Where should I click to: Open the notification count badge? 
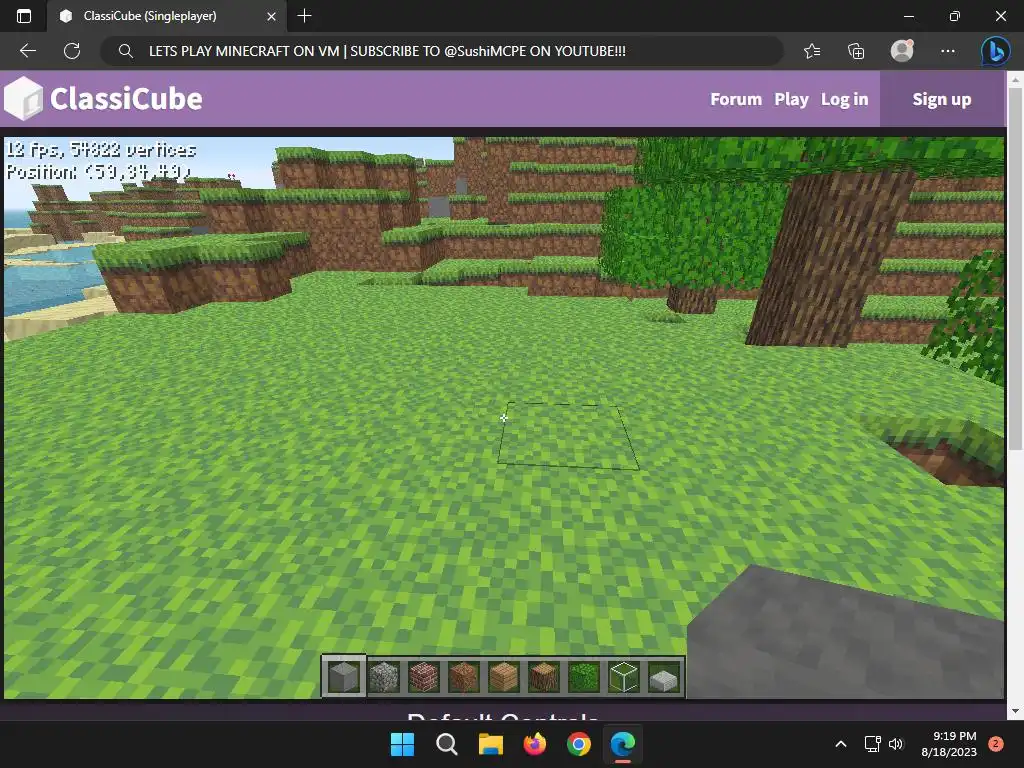[996, 744]
